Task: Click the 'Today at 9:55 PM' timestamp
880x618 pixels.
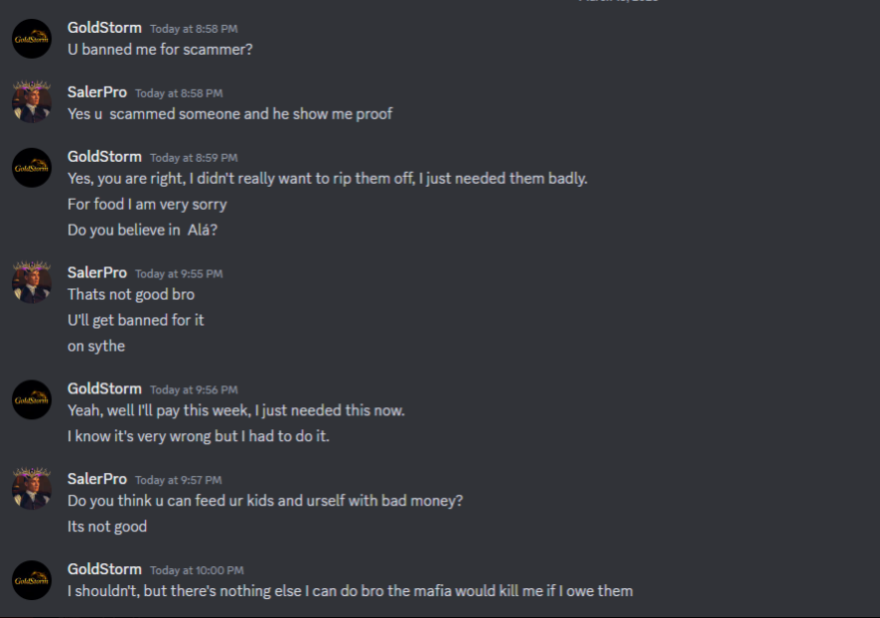Action: (179, 274)
